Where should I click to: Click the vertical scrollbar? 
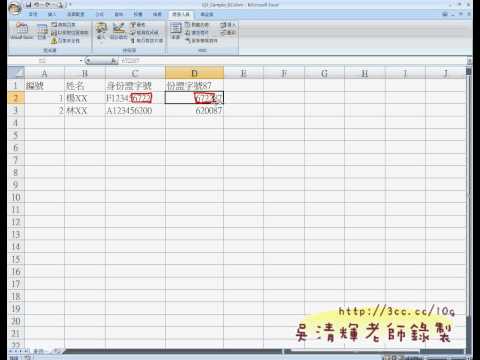point(469,208)
